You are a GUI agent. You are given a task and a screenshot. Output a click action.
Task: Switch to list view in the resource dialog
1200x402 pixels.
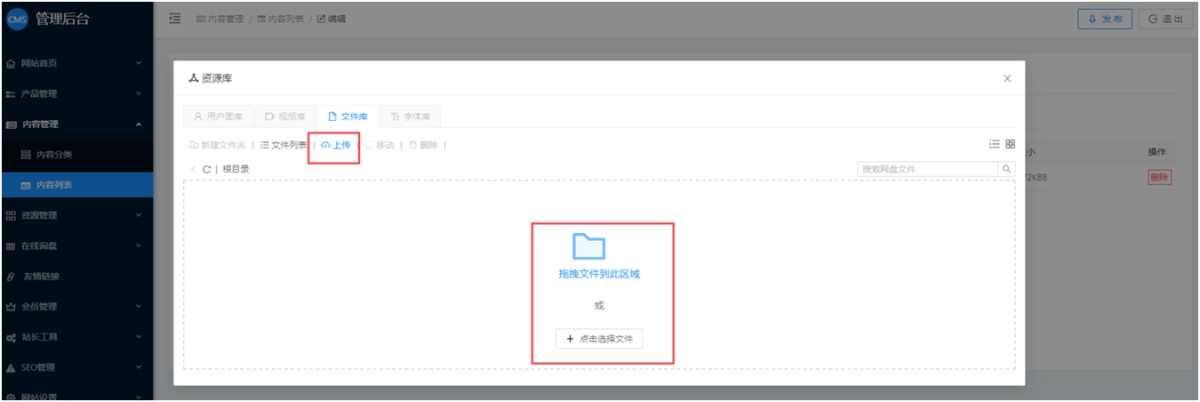[994, 144]
